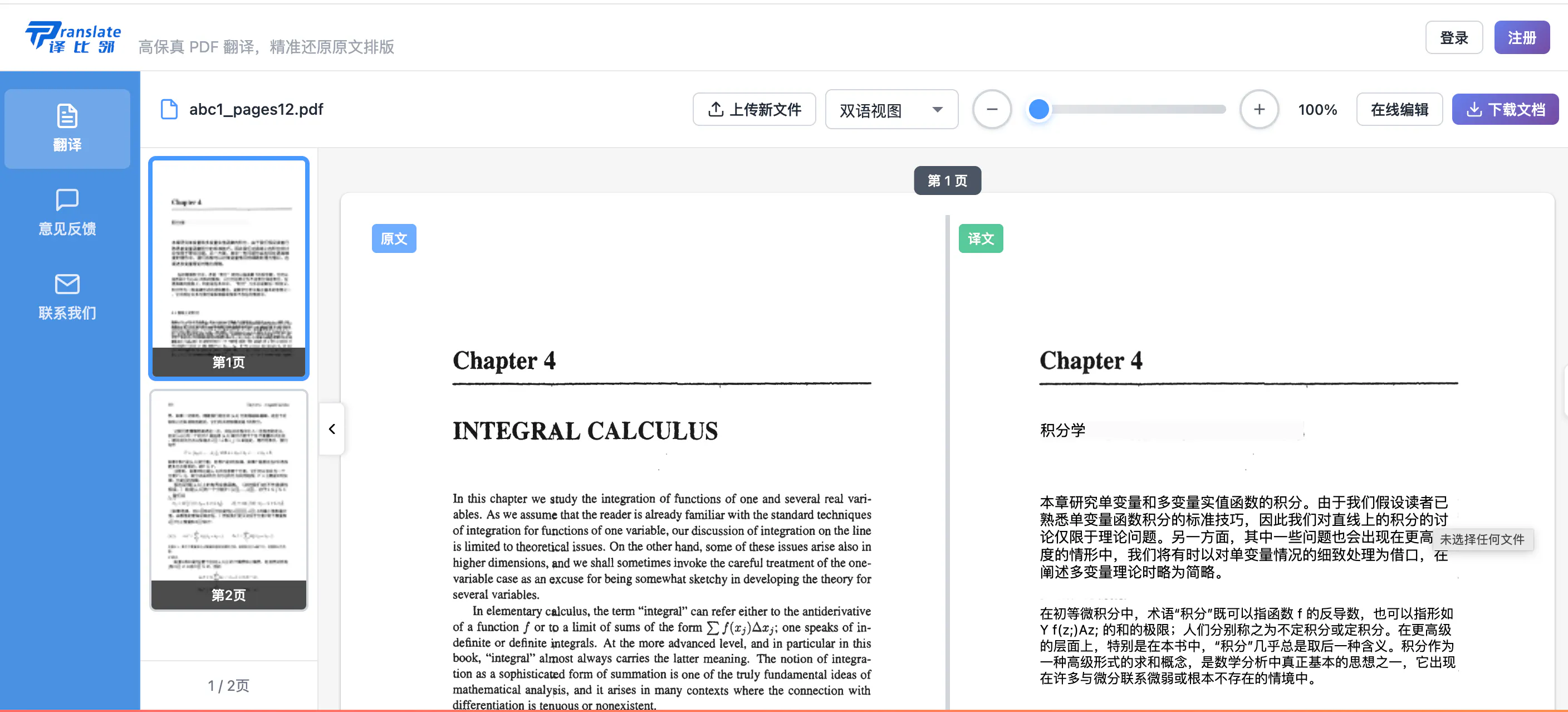Image resolution: width=1568 pixels, height=712 pixels.
Task: Click the abc1_pages12.pdf file name
Action: [256, 110]
